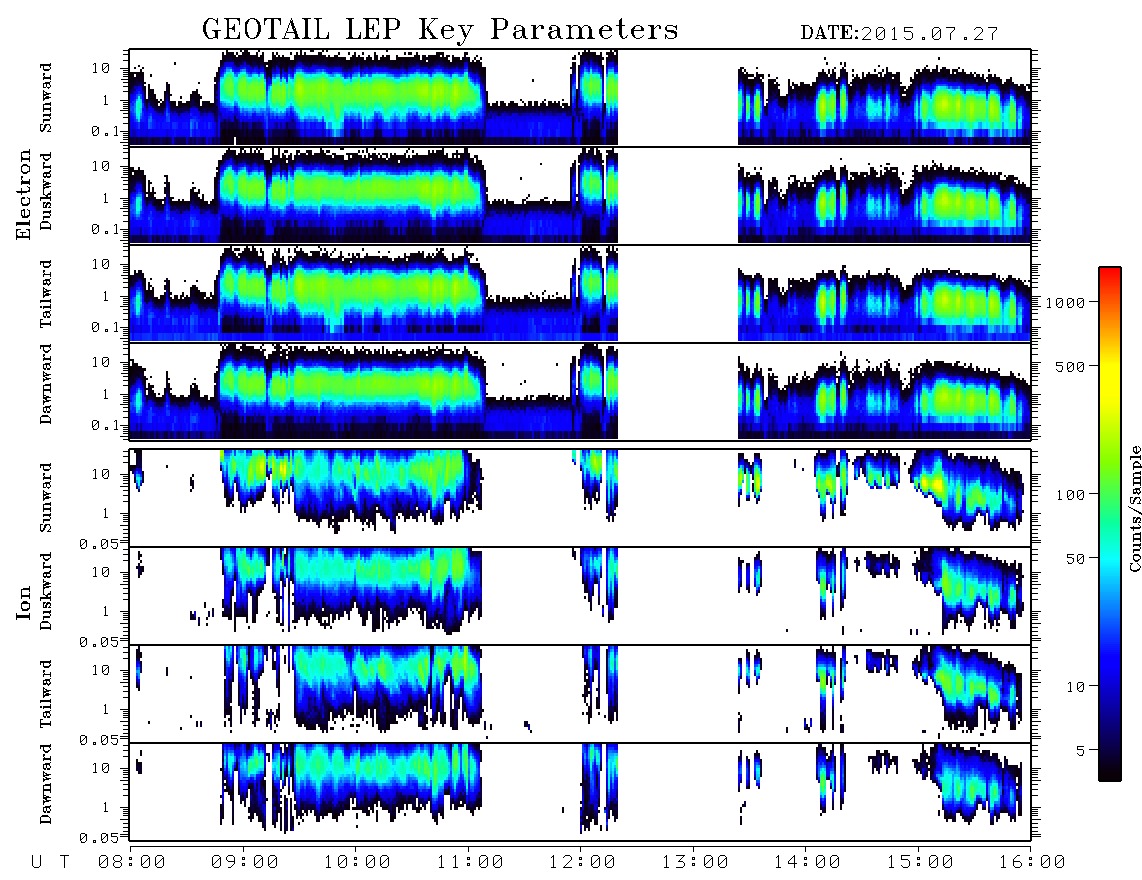Click the Ion Sunward panel label
Viewport: 1142px width, 880px height.
click(x=46, y=498)
